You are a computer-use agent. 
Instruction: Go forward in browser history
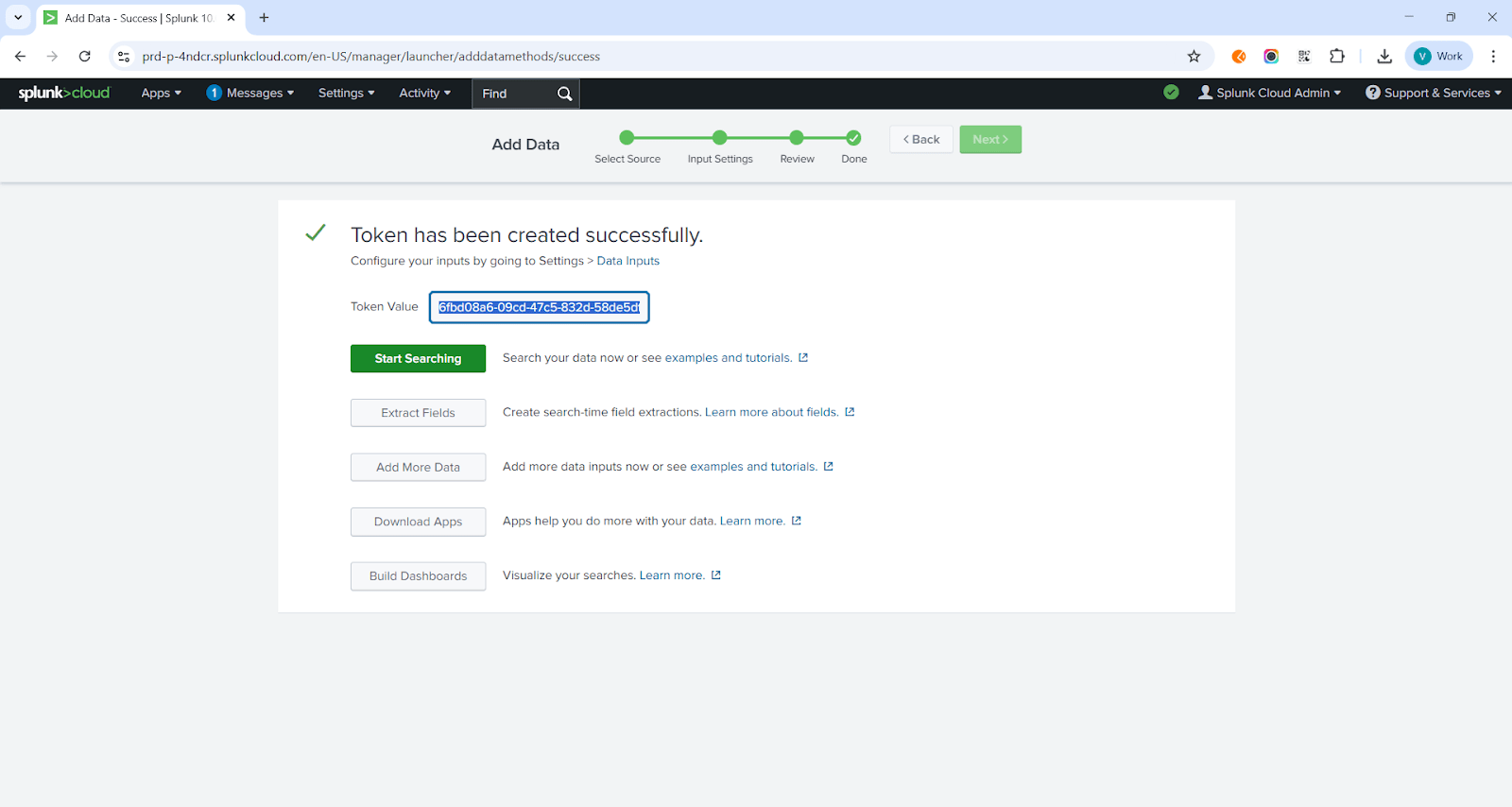click(x=52, y=56)
